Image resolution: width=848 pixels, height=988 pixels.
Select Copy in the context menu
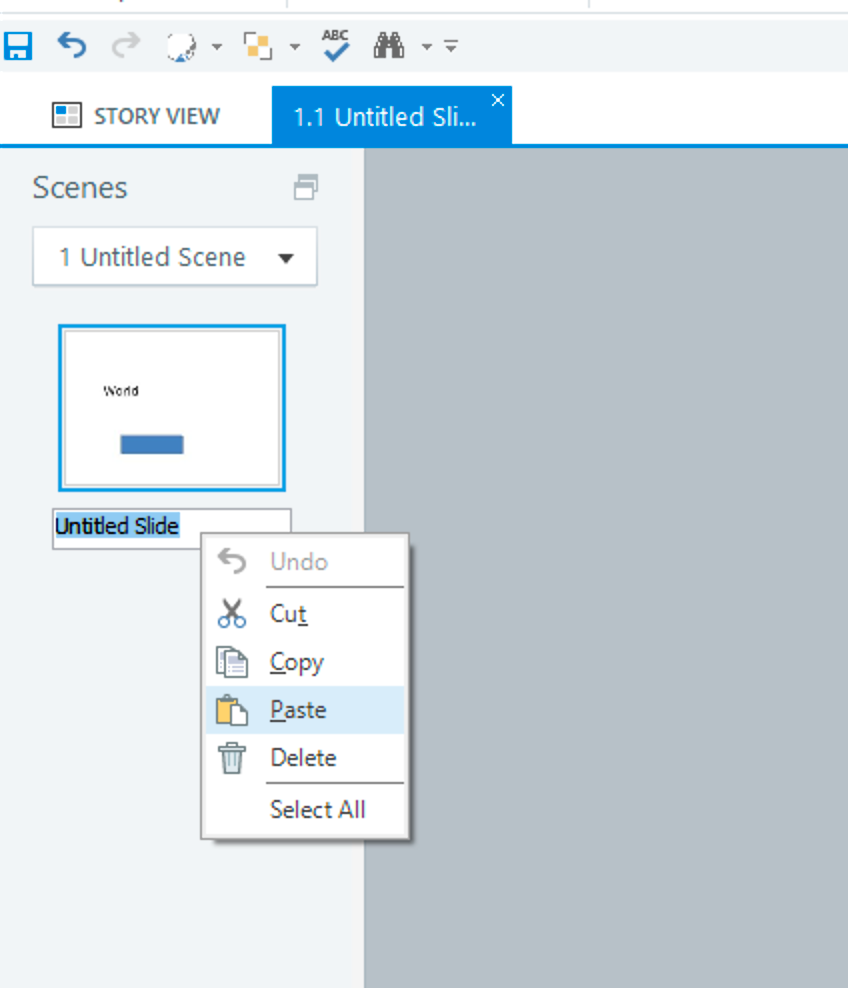coord(297,662)
